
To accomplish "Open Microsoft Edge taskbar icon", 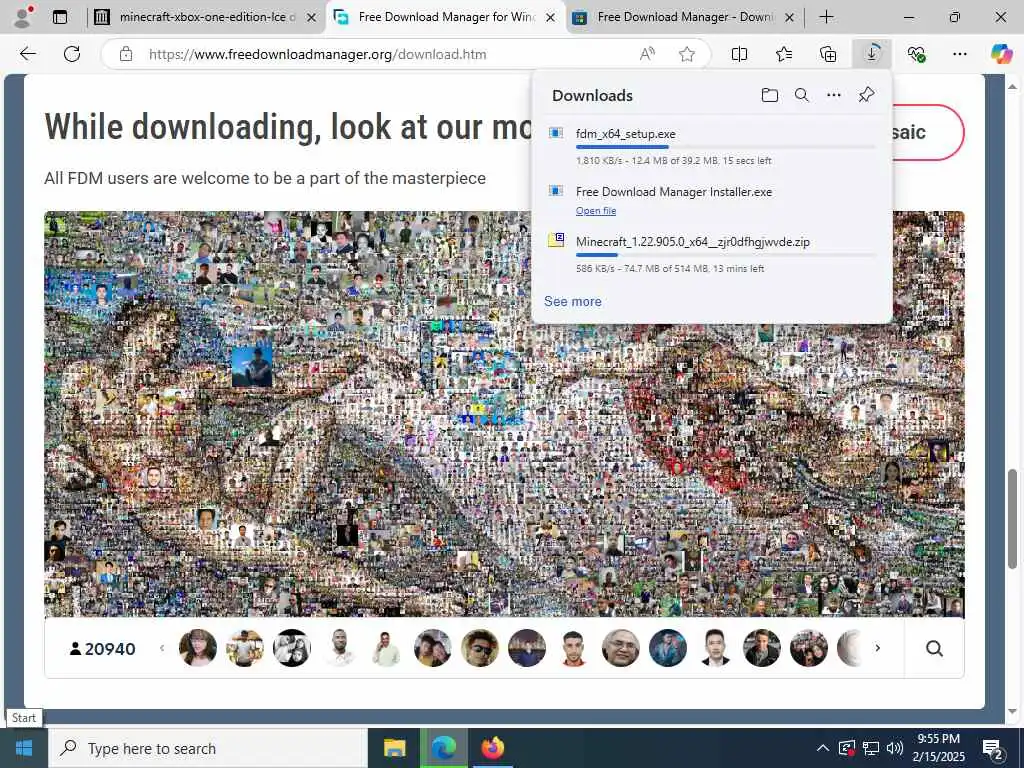I will tap(443, 748).
